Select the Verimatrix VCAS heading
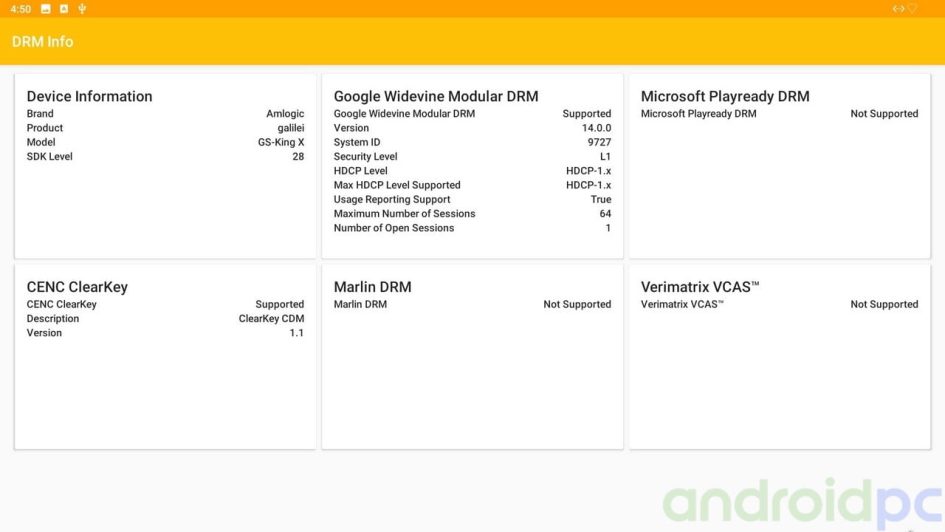The height and width of the screenshot is (532, 945). [x=700, y=287]
